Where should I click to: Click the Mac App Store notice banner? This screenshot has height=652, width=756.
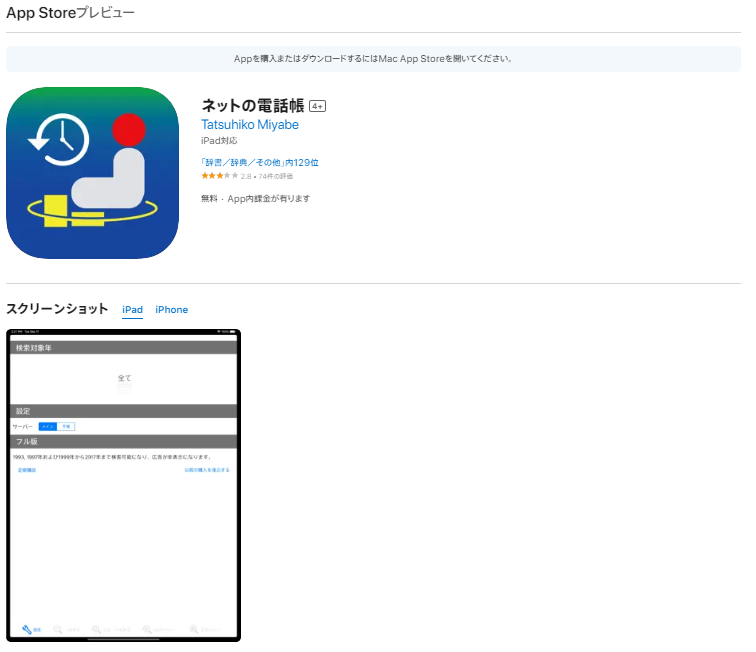pos(373,59)
